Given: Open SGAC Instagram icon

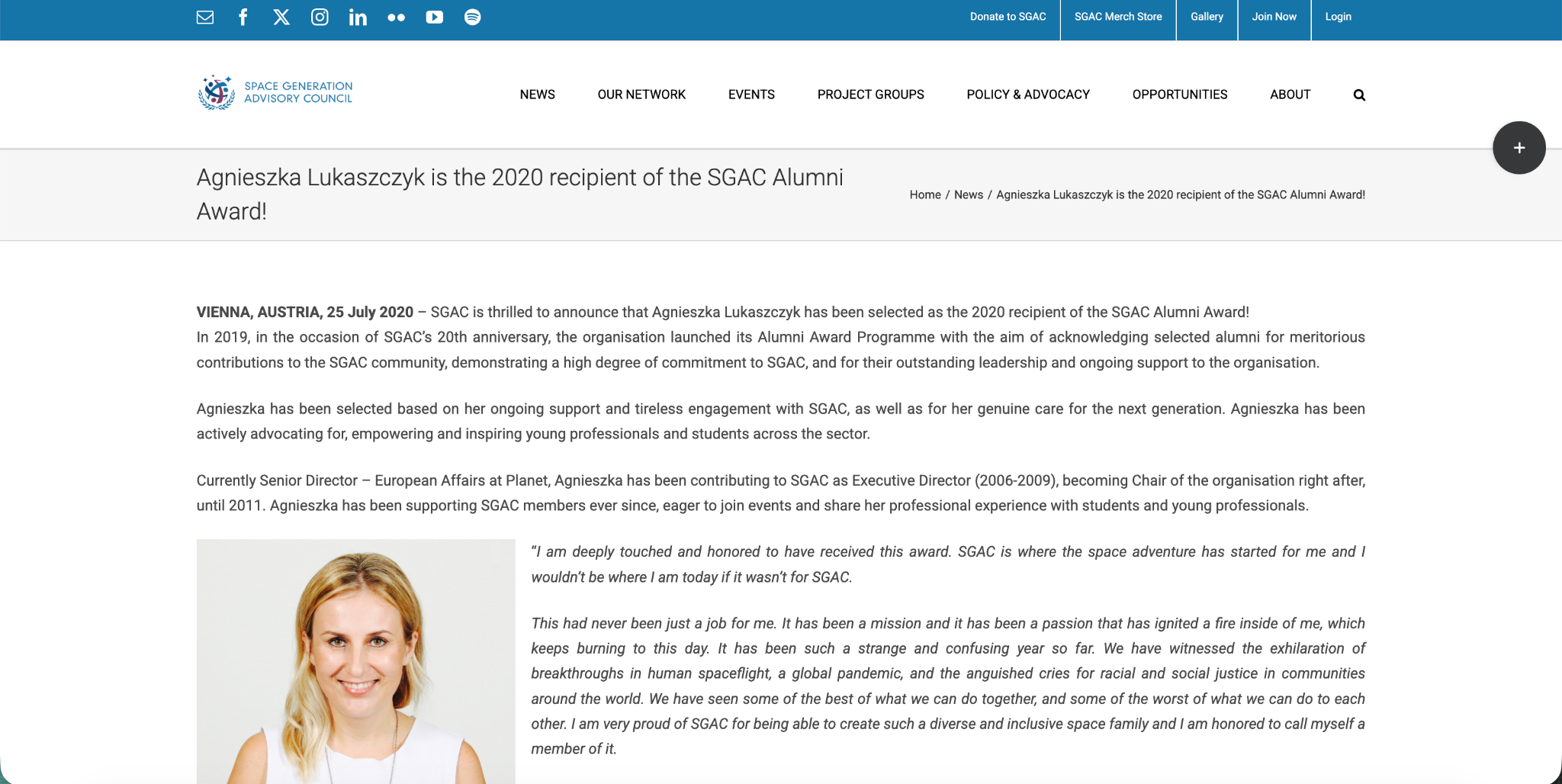Looking at the screenshot, I should (x=320, y=17).
